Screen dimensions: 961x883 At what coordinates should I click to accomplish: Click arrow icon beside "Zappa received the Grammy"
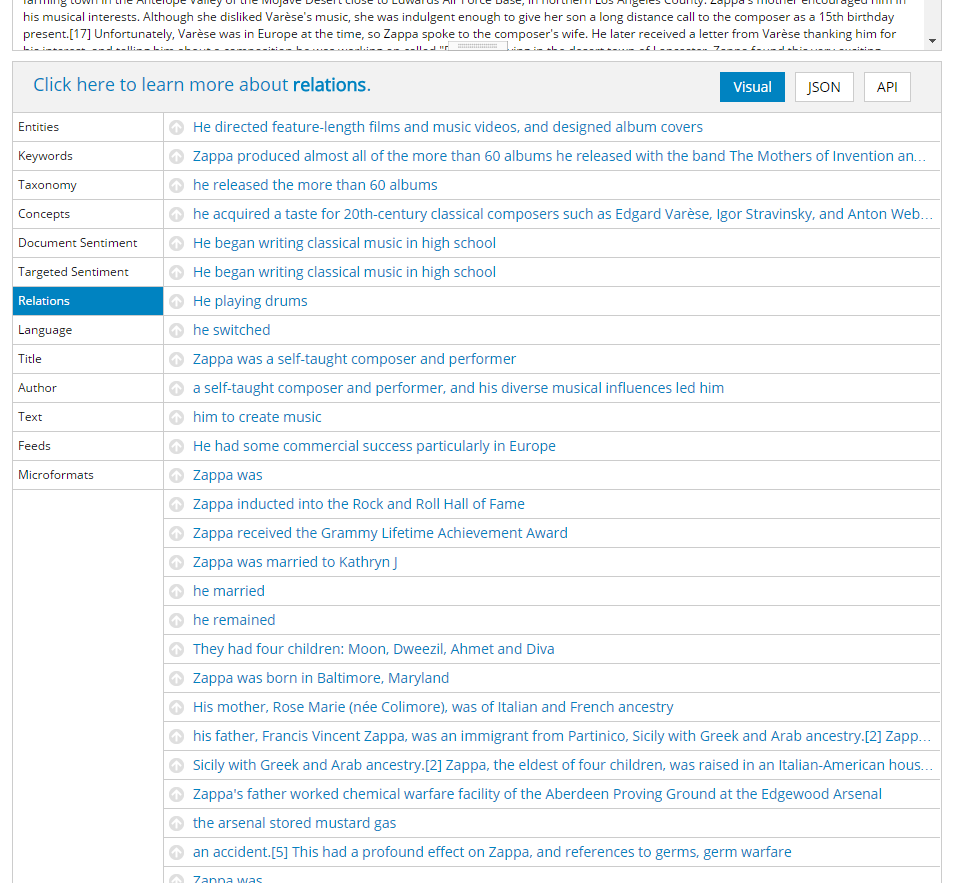click(x=177, y=533)
